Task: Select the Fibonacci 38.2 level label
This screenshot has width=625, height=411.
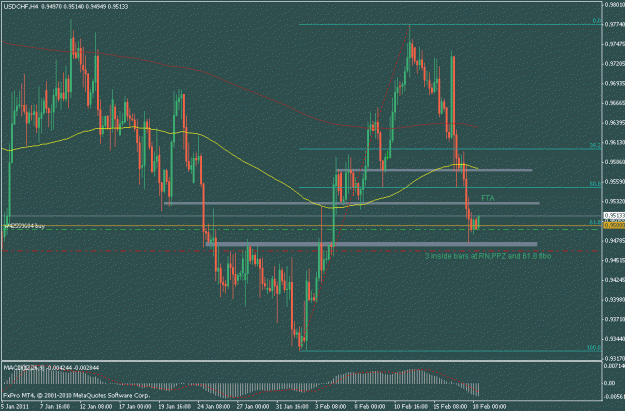Action: pyautogui.click(x=595, y=146)
